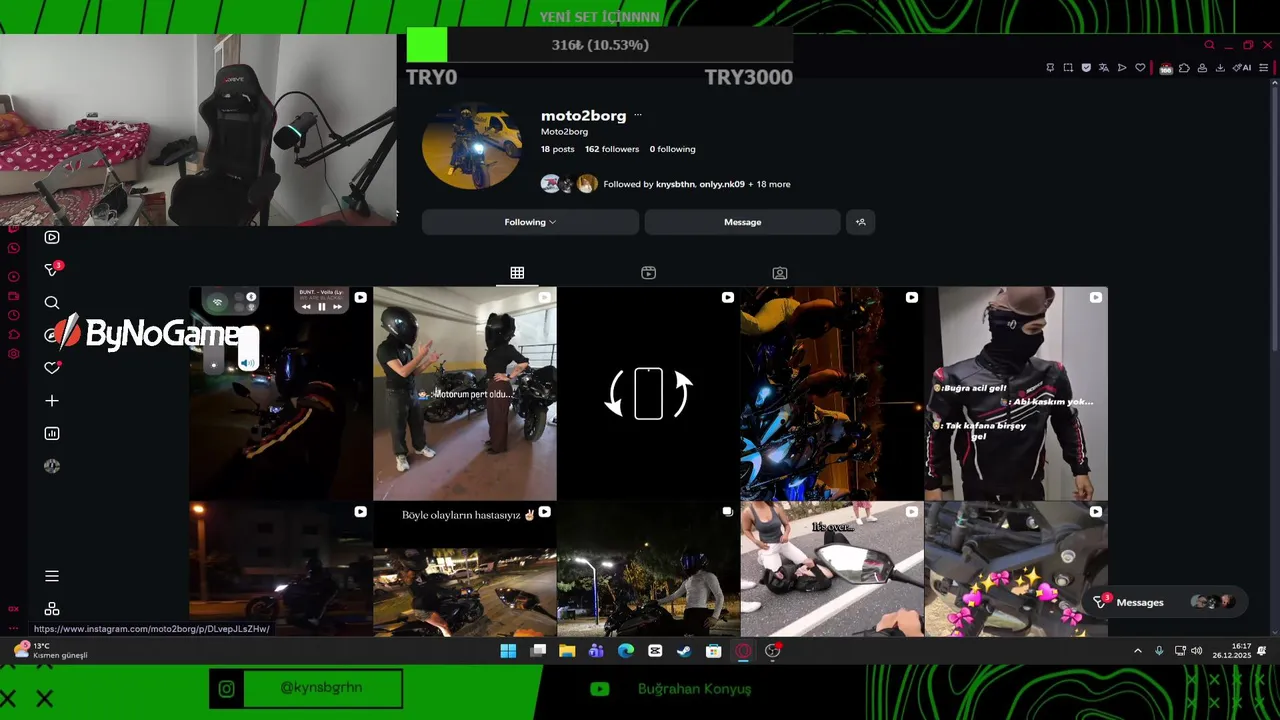Viewport: 1280px width, 720px height.
Task: Switch to the posts grid tab
Action: coord(517,273)
